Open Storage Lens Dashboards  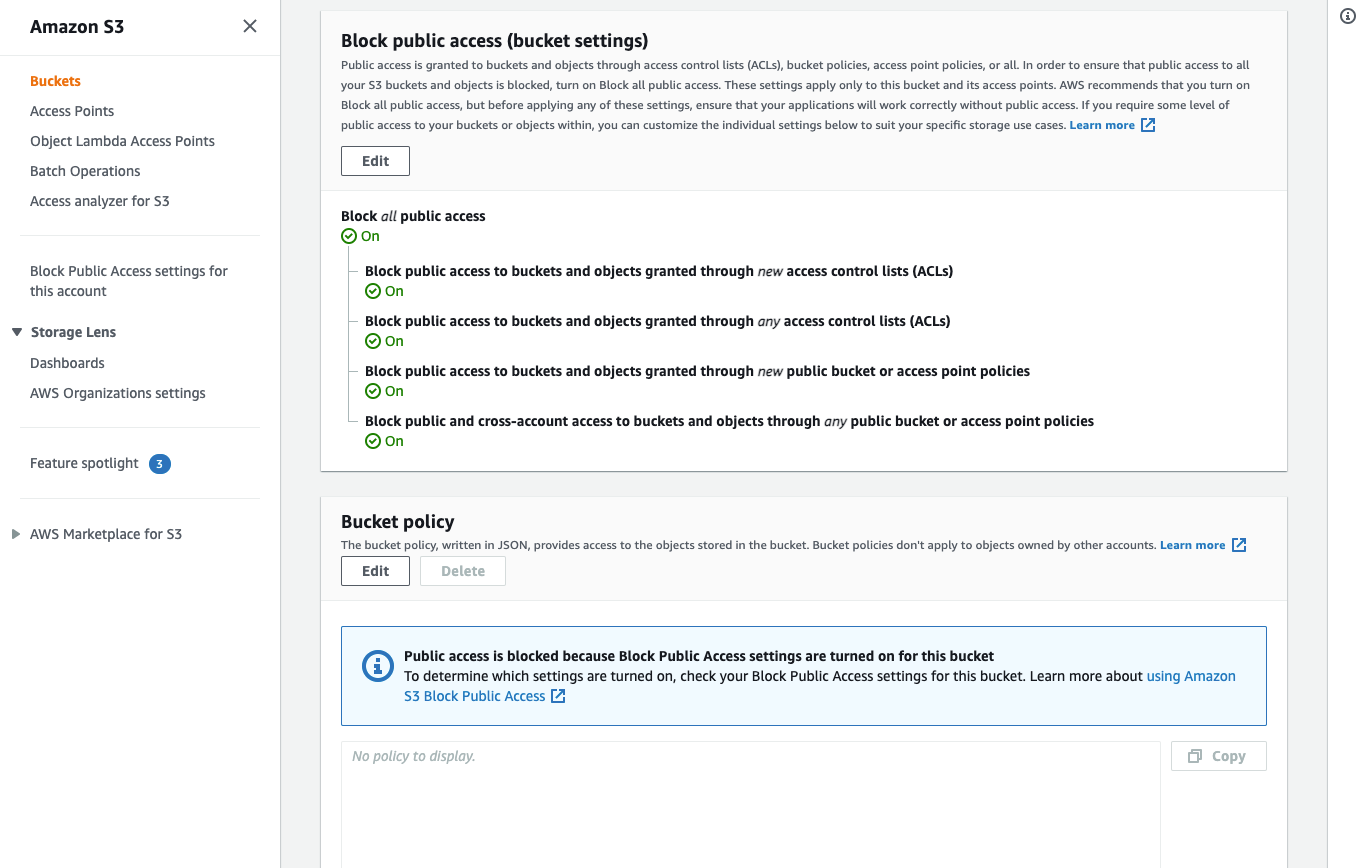[x=67, y=363]
